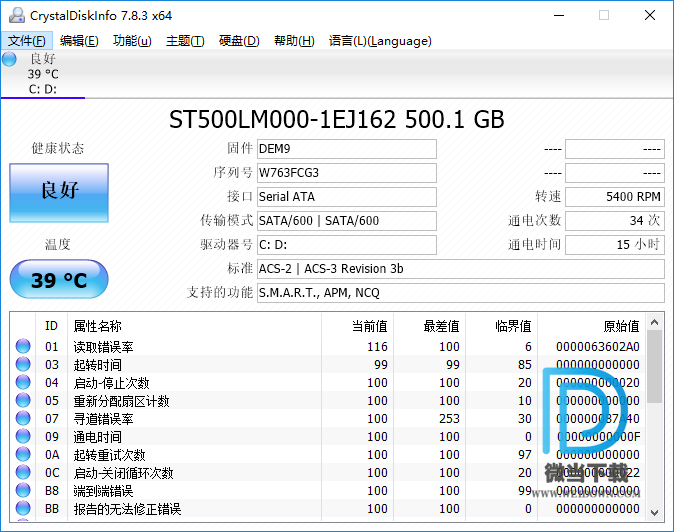Open the 编辑(E) menu
Image resolution: width=674 pixels, height=532 pixels.
79,41
